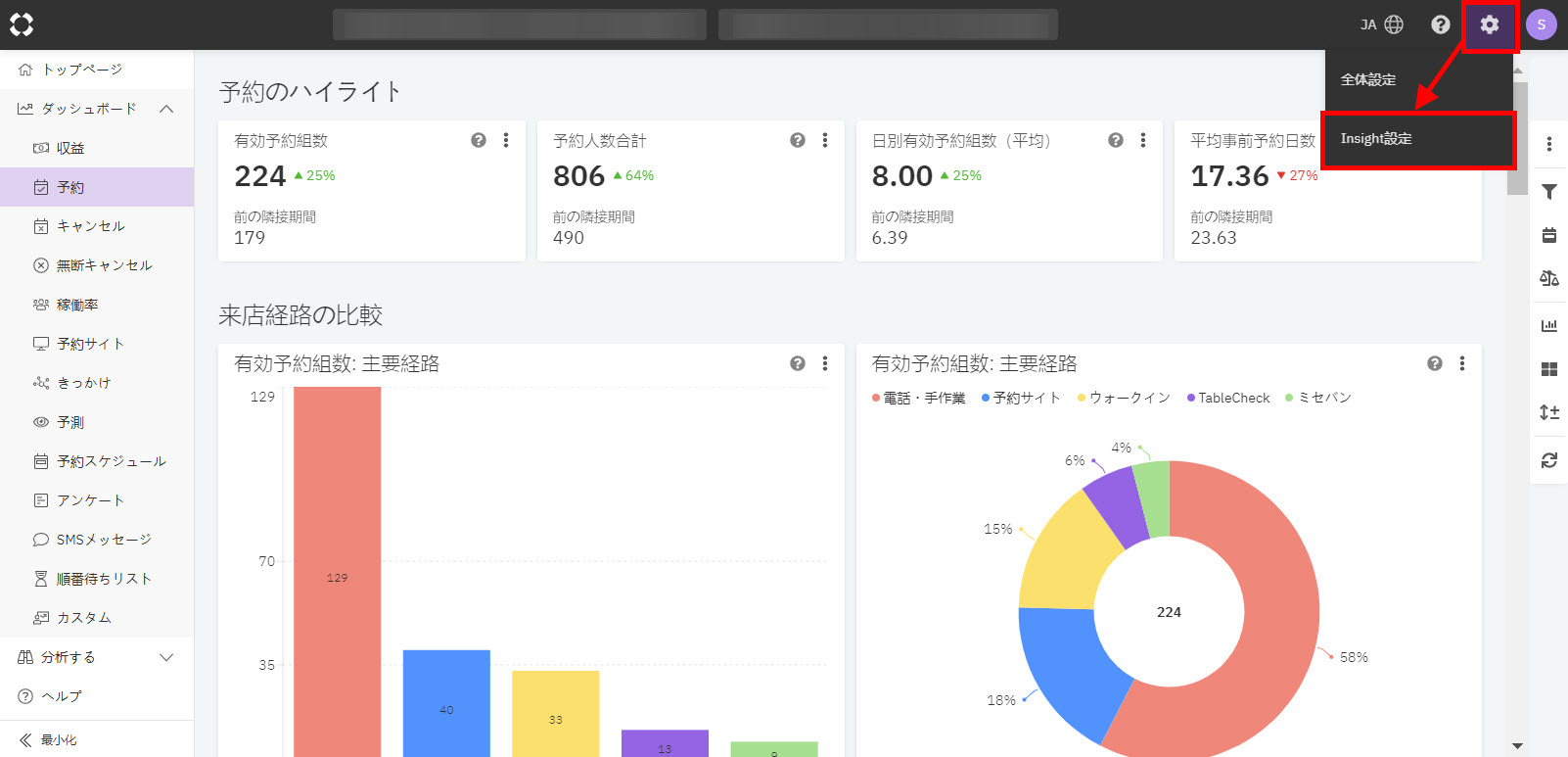Open the 収益 dashboard
This screenshot has width=1568, height=757.
point(96,148)
